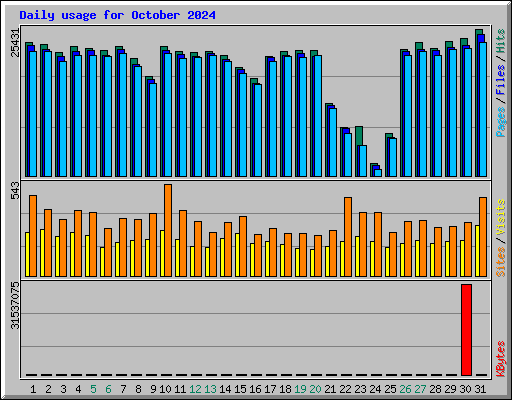Click the y-axis value 543
Image resolution: width=512 pixels, height=400 pixels.
(15, 190)
